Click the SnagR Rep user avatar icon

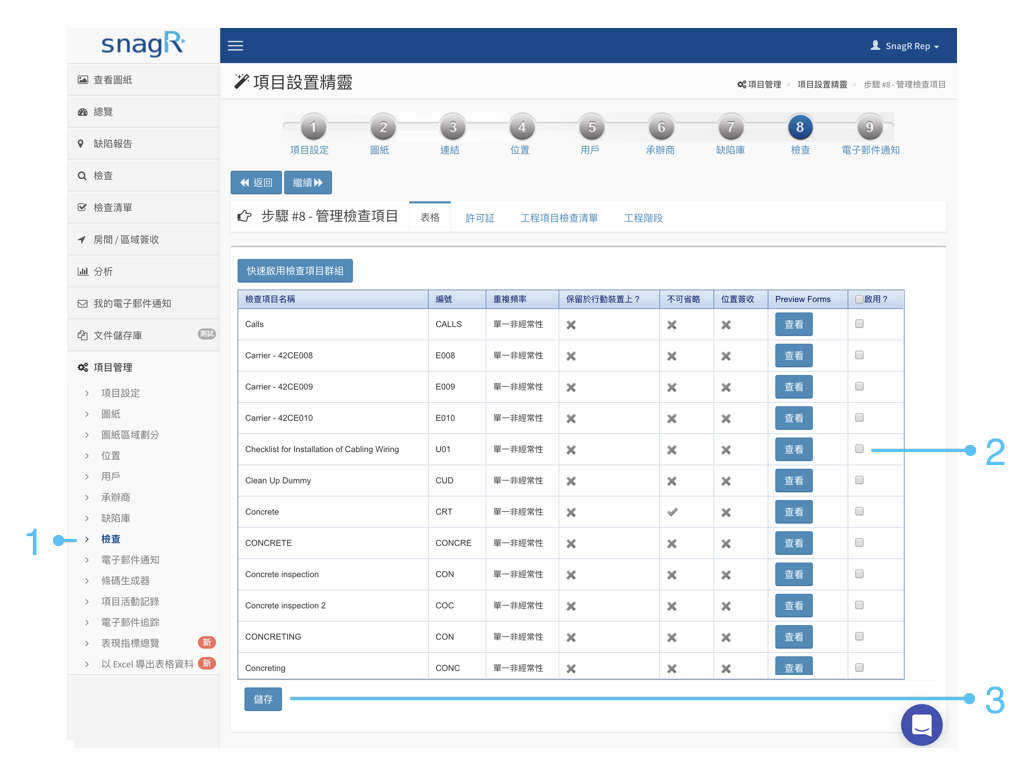[x=876, y=45]
